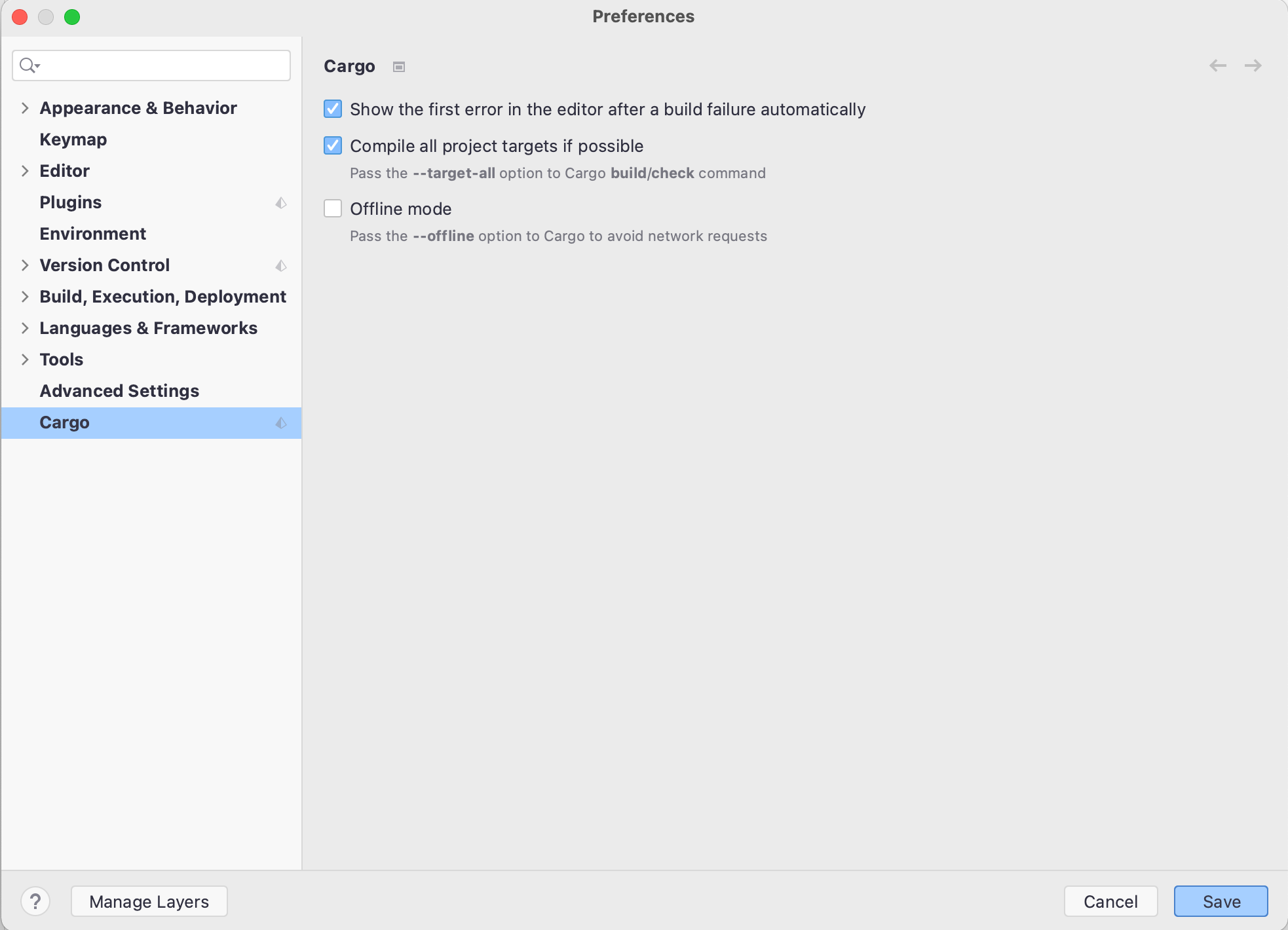Click the modification marker beside Version Control

click(281, 266)
